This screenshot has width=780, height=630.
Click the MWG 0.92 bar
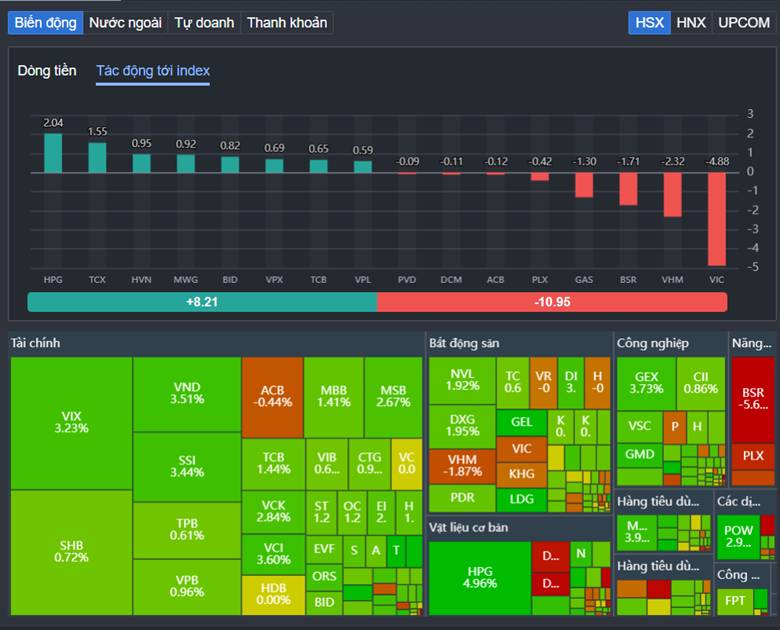coord(186,164)
